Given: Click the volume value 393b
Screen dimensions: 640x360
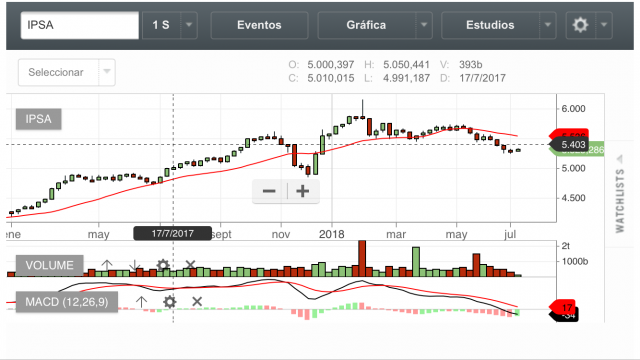Looking at the screenshot, I should coord(470,65).
